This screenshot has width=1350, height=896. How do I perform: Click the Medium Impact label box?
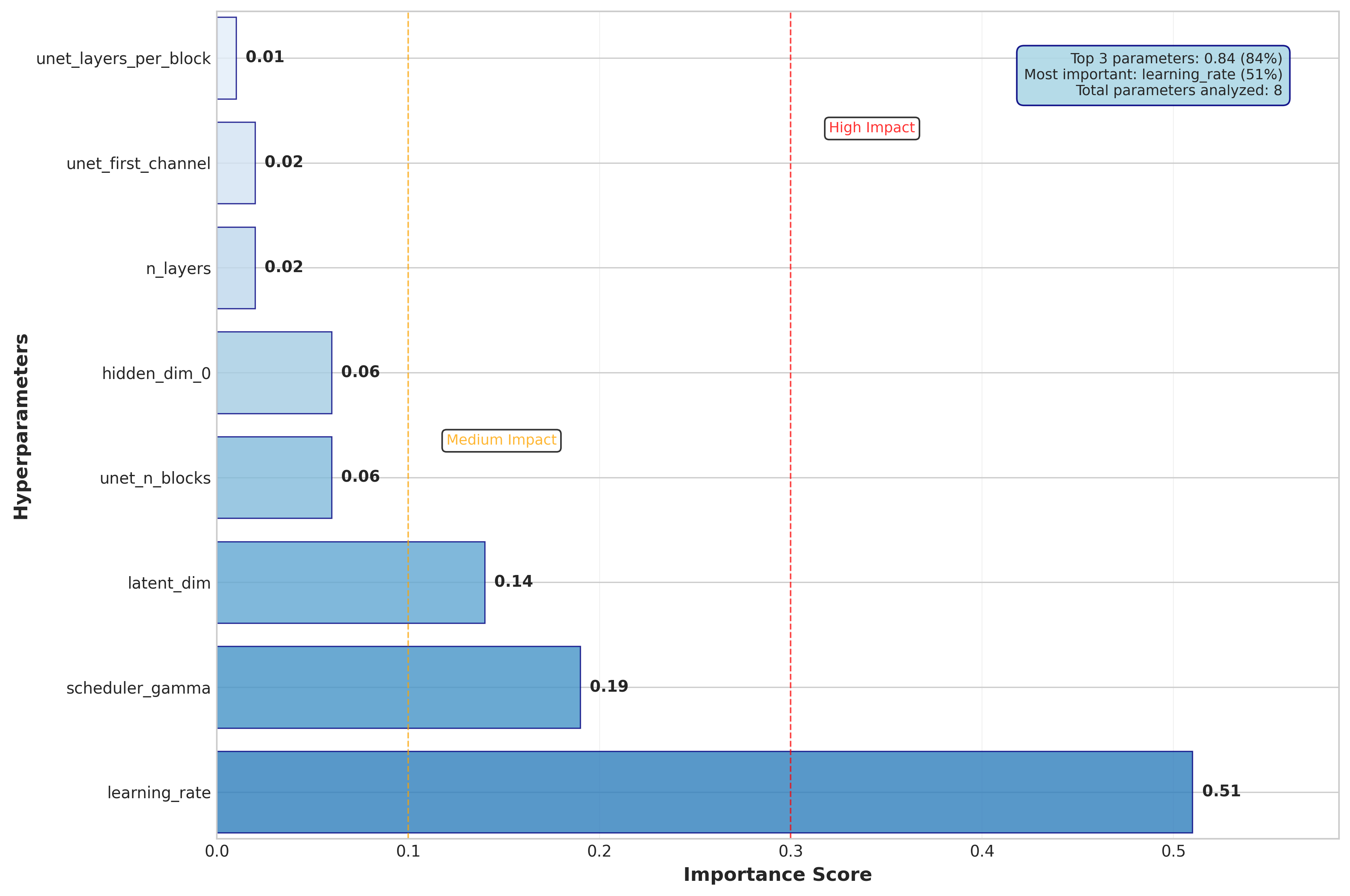pyautogui.click(x=501, y=440)
